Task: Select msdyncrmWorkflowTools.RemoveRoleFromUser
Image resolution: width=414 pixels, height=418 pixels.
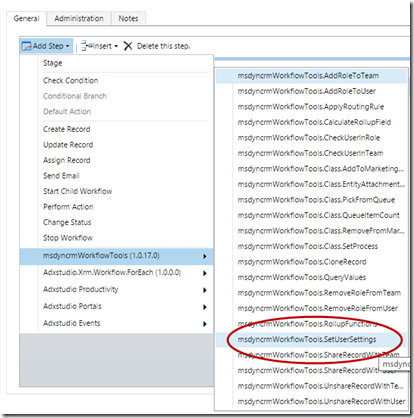Action: [x=318, y=309]
